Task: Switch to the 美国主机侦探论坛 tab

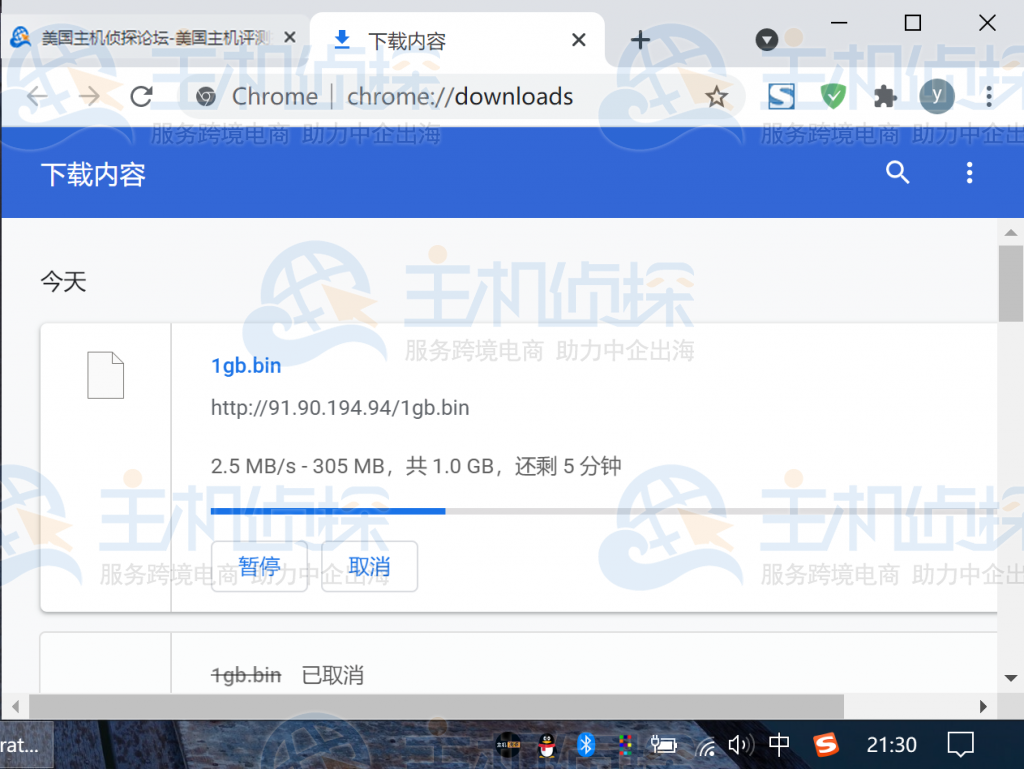Action: pyautogui.click(x=153, y=38)
